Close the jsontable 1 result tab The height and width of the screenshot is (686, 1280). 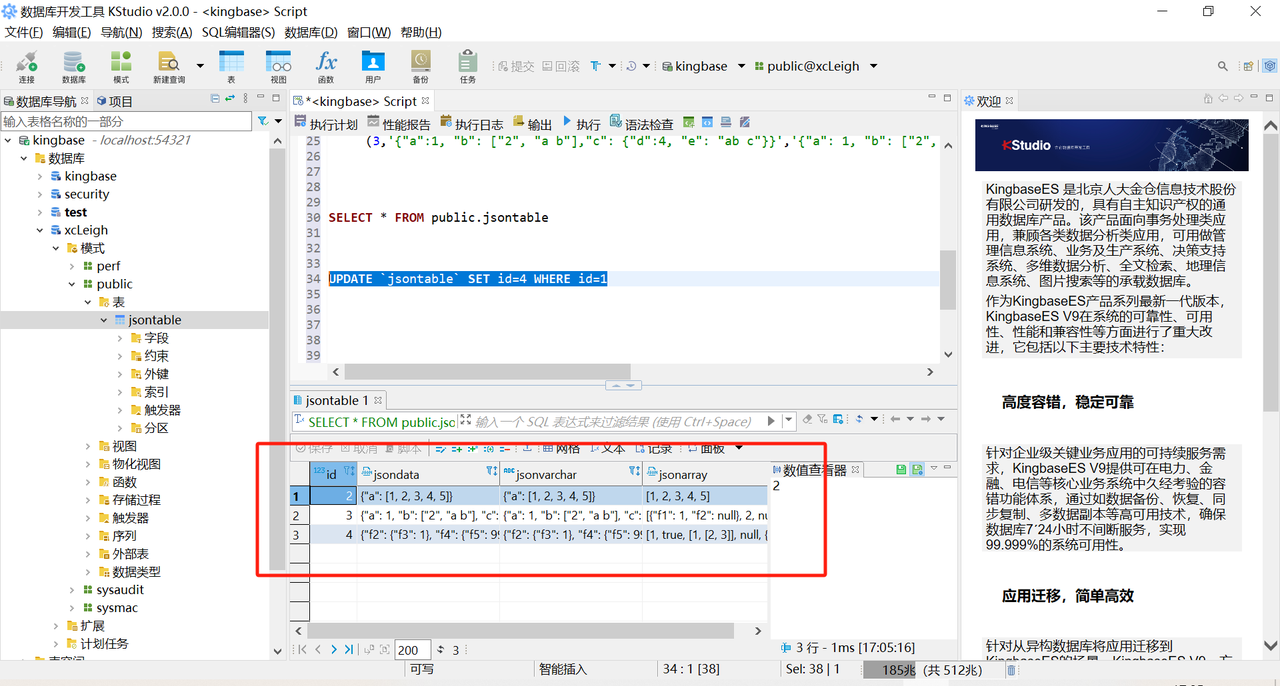(x=378, y=400)
